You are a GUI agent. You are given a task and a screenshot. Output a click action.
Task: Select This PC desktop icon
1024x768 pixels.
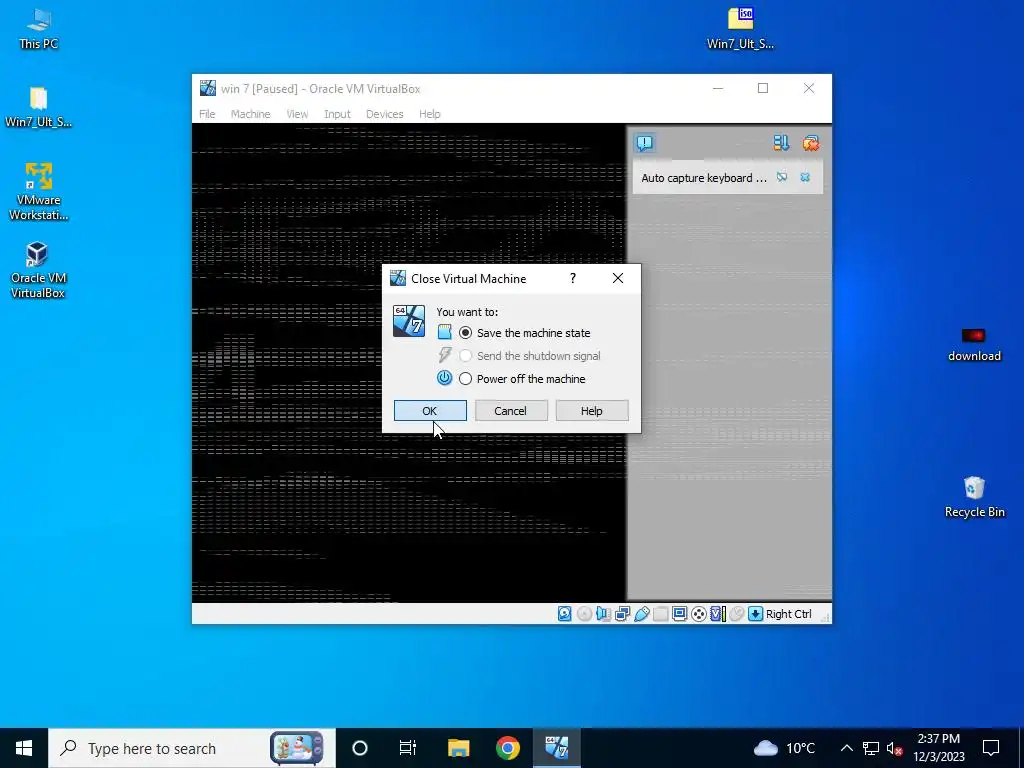(38, 29)
